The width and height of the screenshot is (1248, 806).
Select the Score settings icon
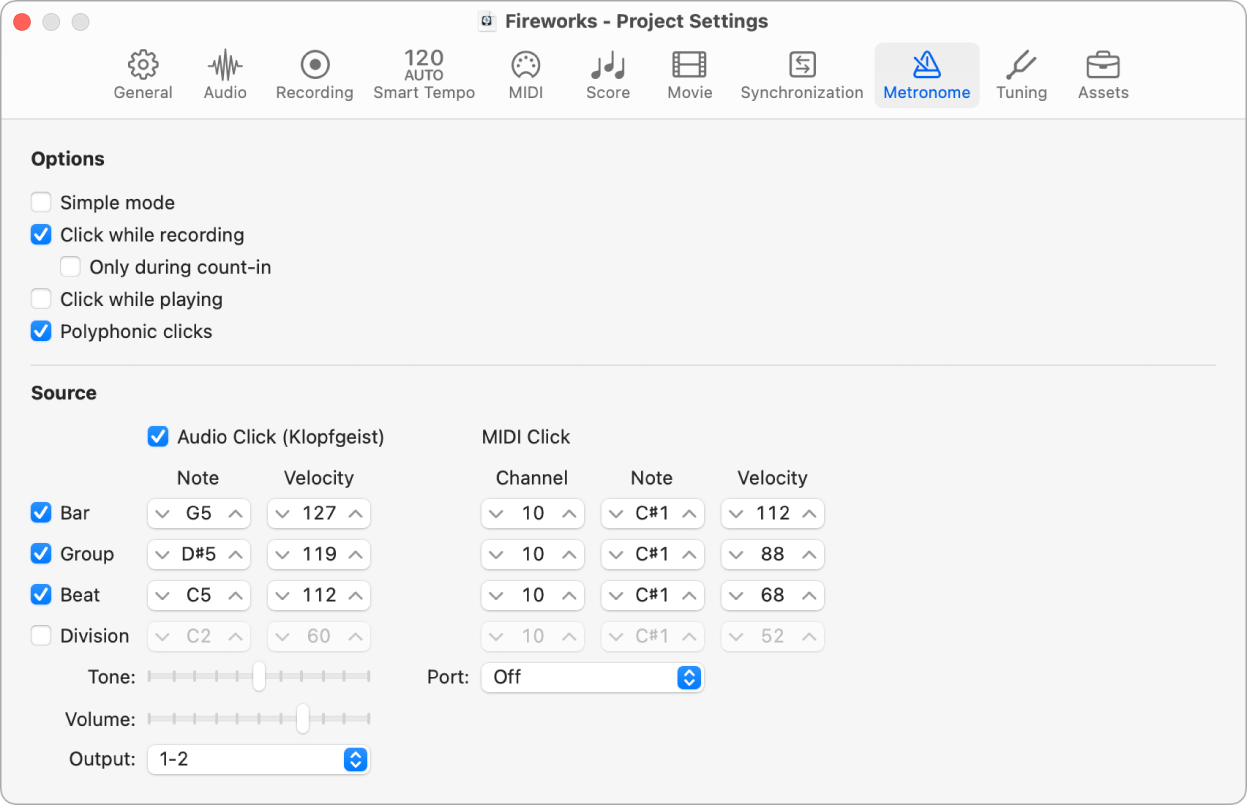607,74
